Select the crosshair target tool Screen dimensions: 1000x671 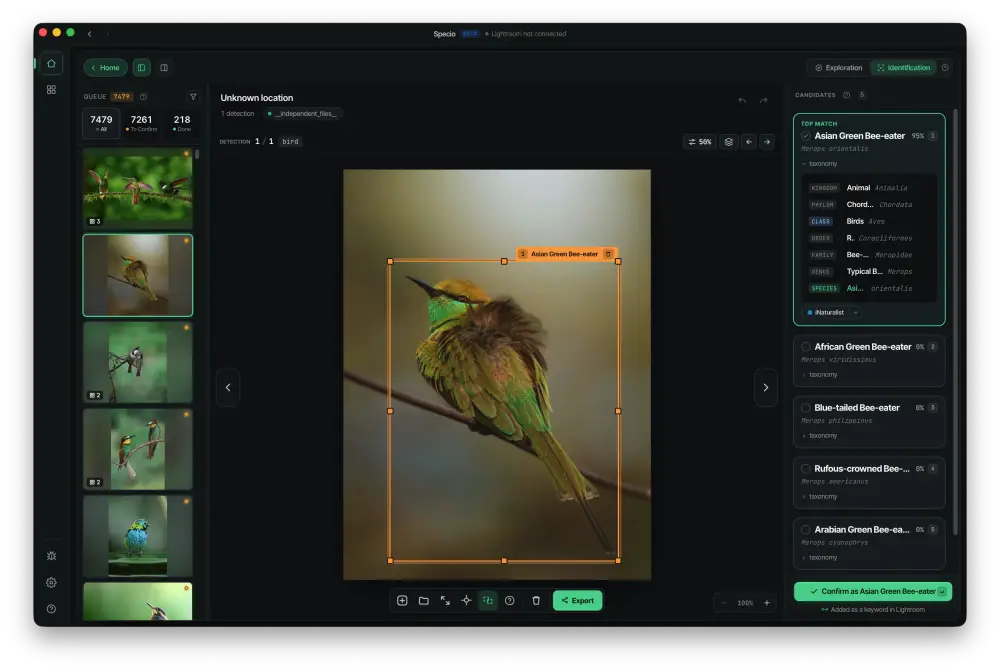point(466,601)
